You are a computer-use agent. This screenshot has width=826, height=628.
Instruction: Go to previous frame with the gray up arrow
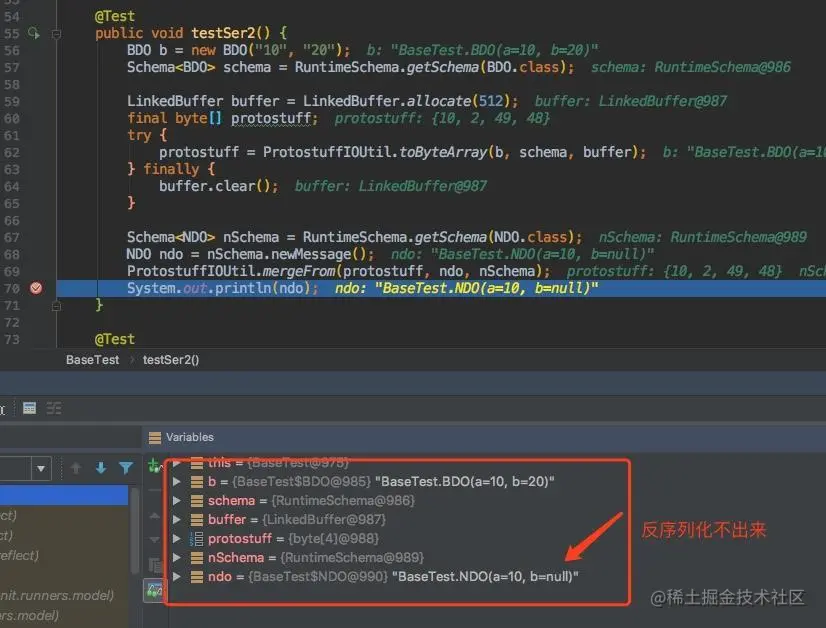point(76,468)
